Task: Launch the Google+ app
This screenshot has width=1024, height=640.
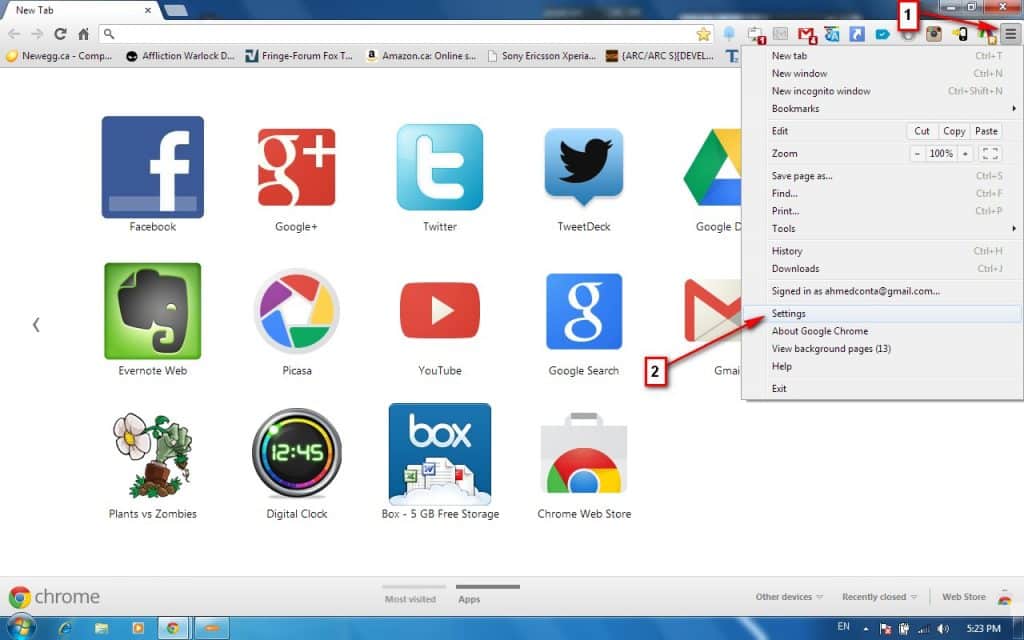Action: pos(296,167)
